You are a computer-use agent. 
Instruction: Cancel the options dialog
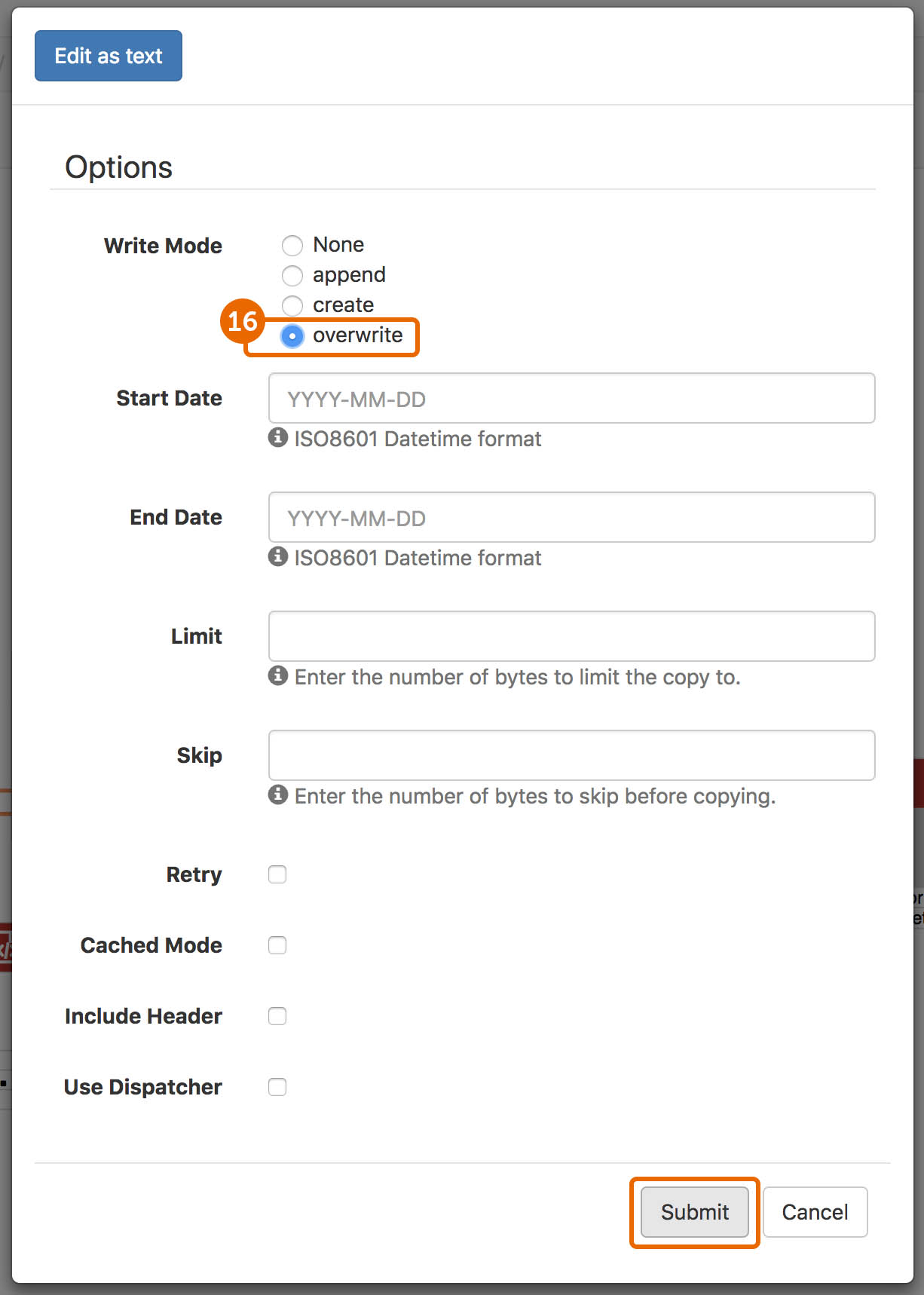(815, 1212)
